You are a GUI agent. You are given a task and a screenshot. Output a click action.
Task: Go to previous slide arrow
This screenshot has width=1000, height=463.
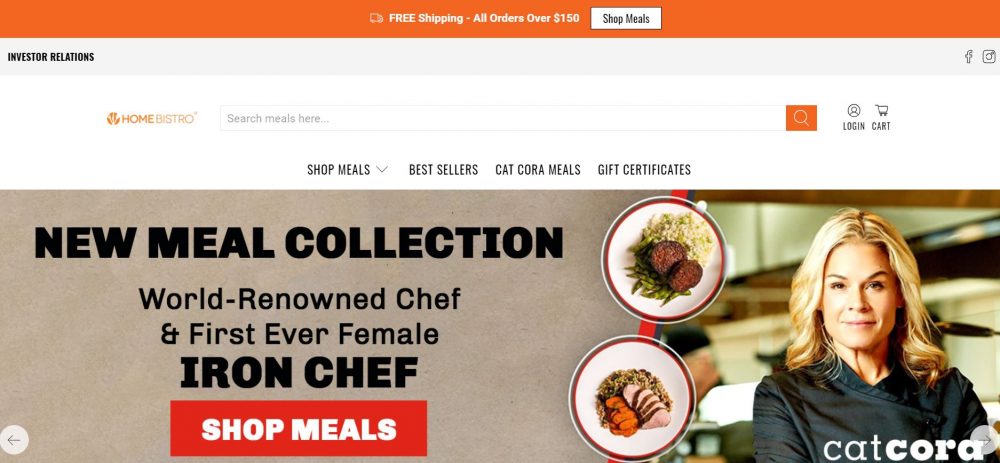coord(14,440)
